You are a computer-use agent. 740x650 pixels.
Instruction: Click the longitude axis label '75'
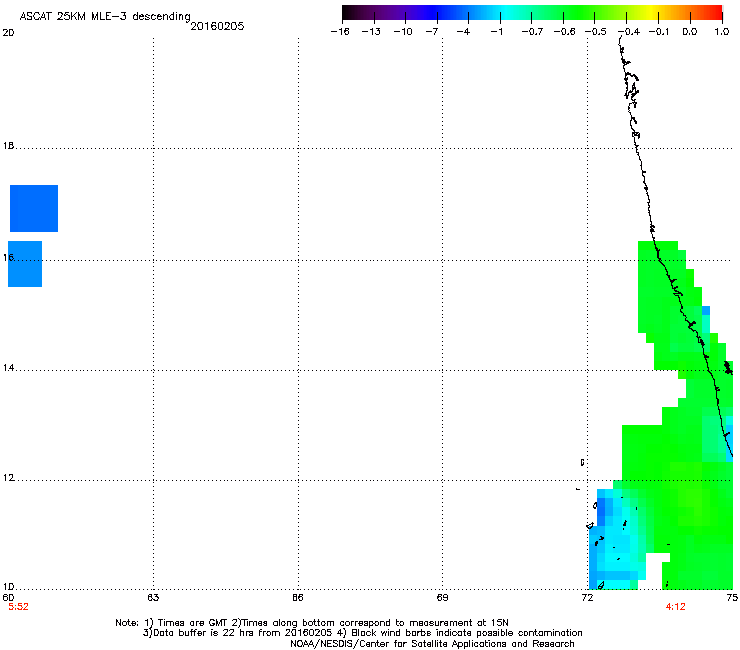[x=732, y=598]
